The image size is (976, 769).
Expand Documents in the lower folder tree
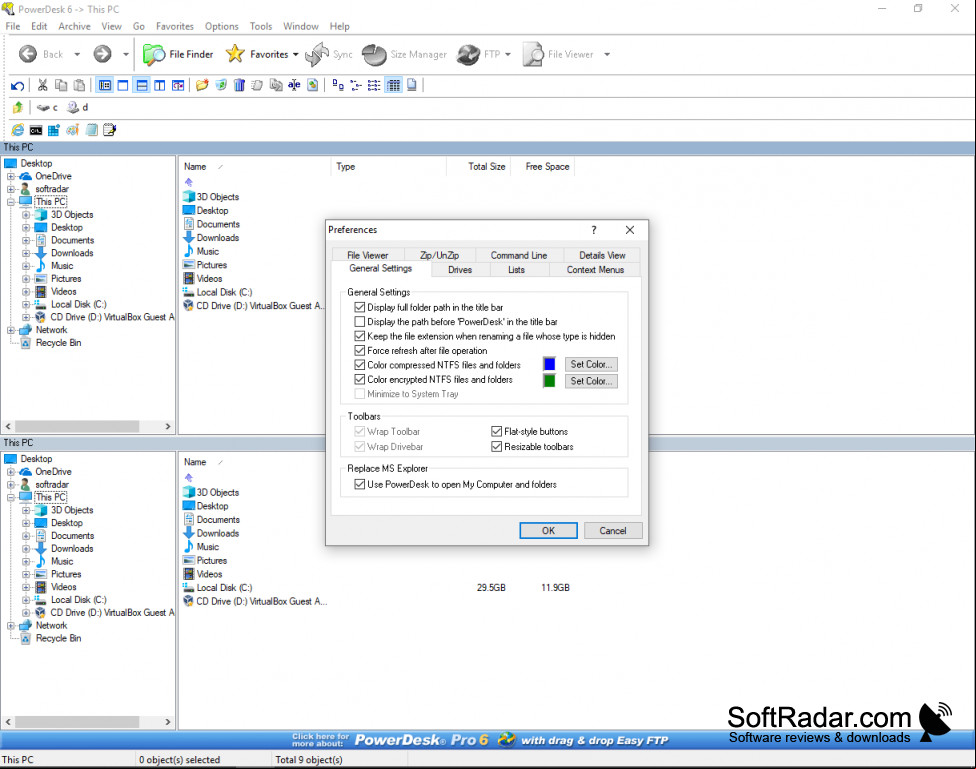click(x=26, y=536)
